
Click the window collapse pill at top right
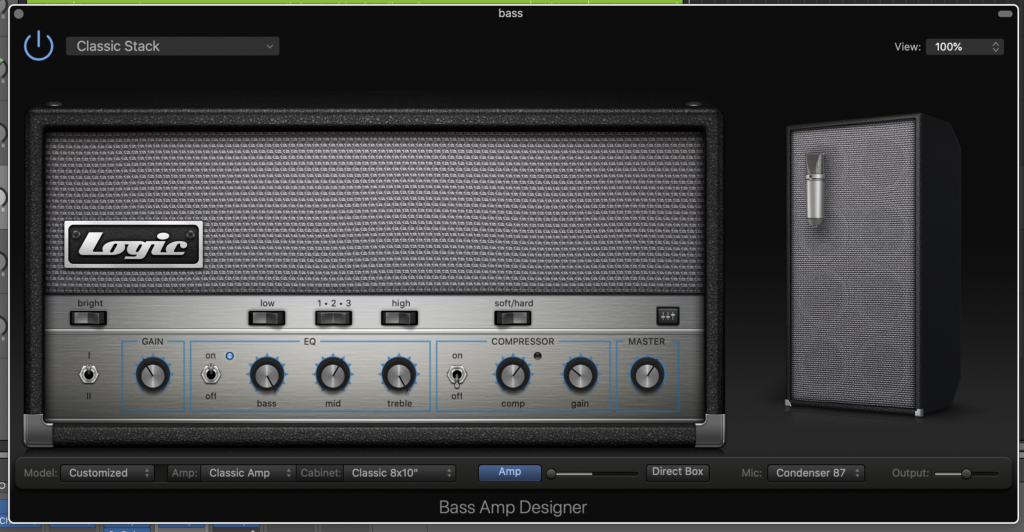pos(1005,14)
